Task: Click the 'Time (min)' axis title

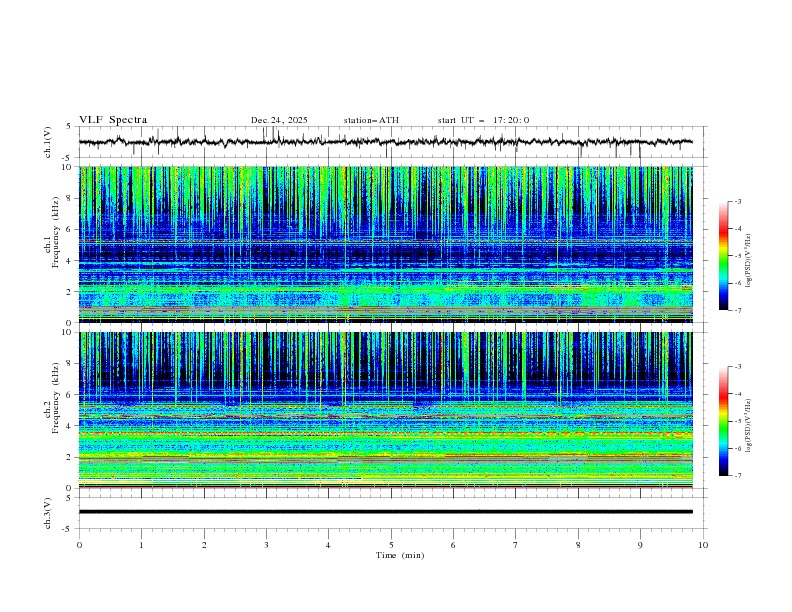Action: [400, 555]
